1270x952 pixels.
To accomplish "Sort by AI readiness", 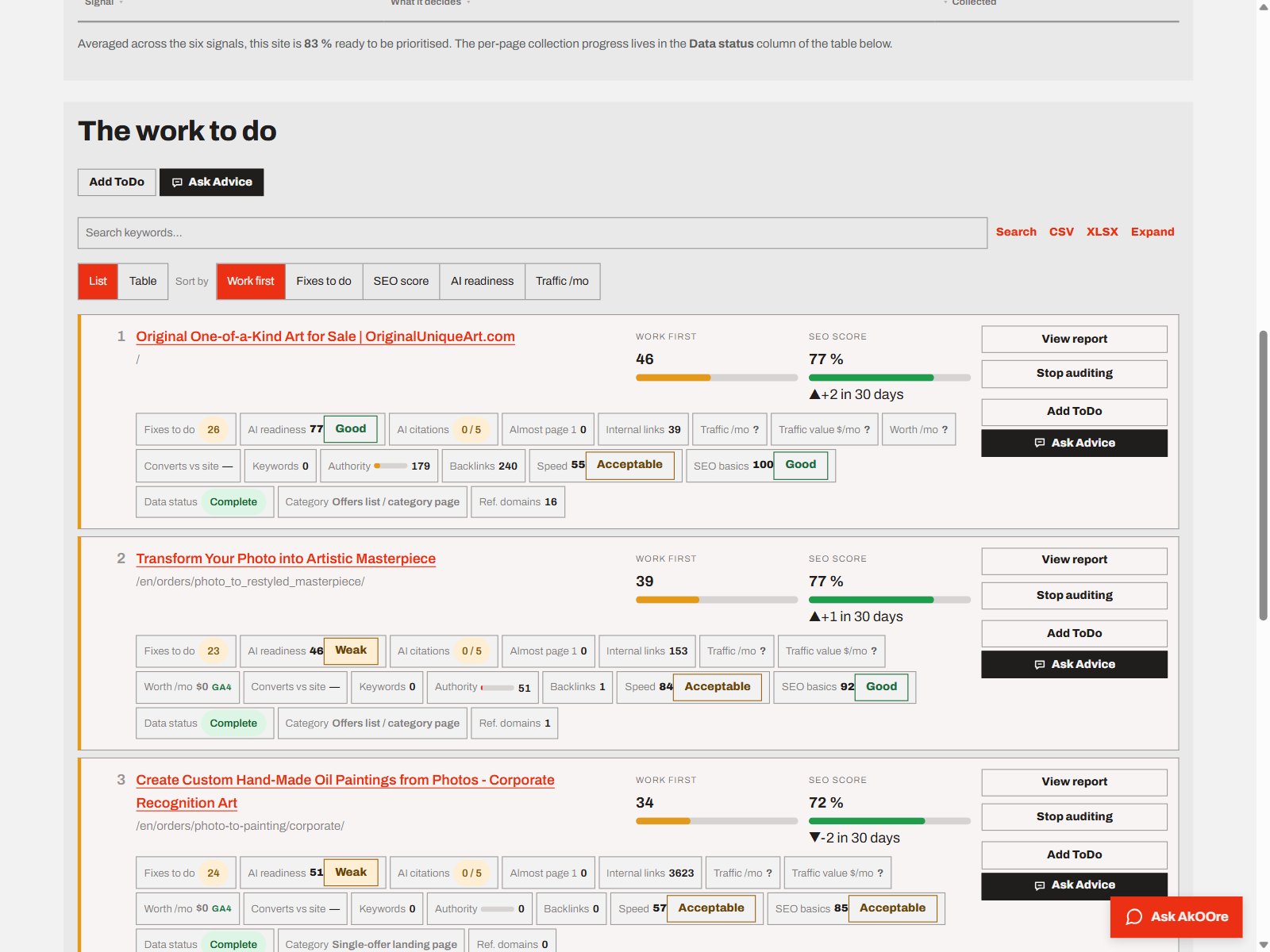I will click(x=483, y=281).
